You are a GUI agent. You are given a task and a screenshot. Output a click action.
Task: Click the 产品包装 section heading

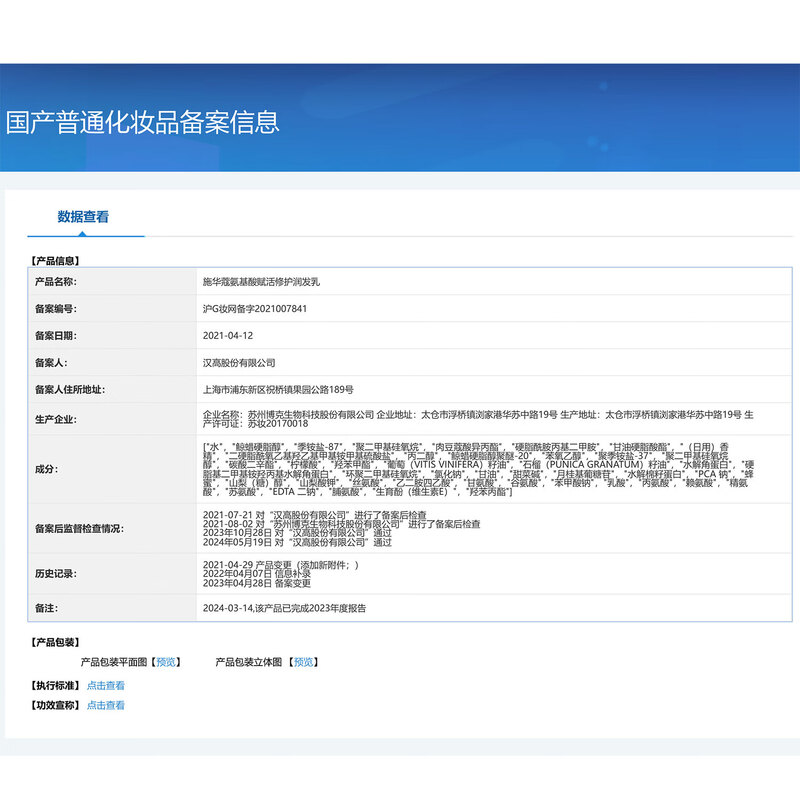(x=56, y=642)
